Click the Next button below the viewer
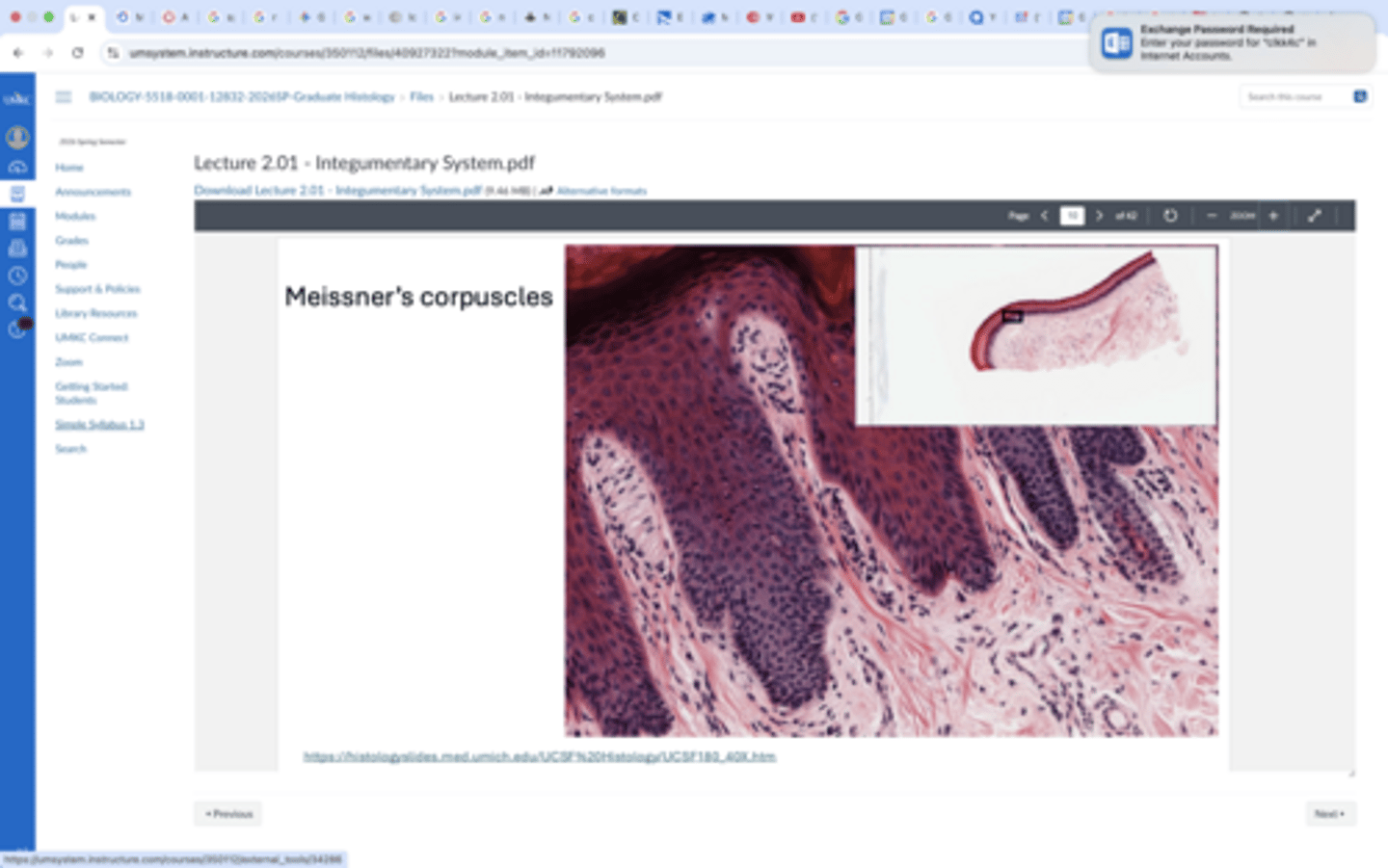 [1330, 814]
